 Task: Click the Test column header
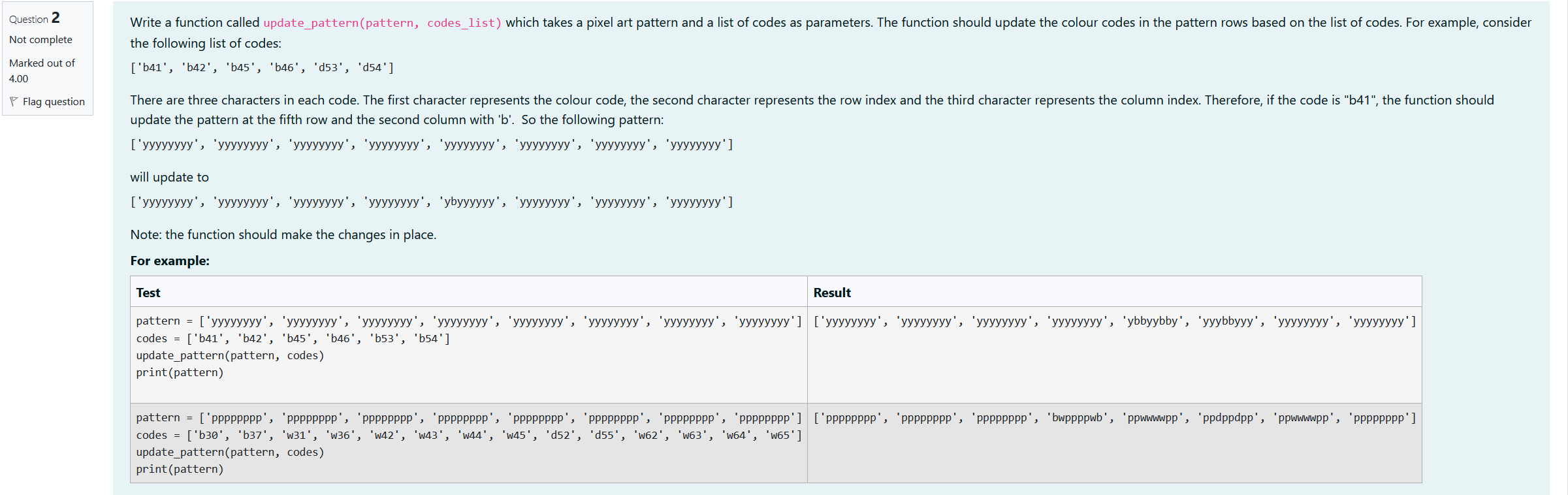(148, 293)
